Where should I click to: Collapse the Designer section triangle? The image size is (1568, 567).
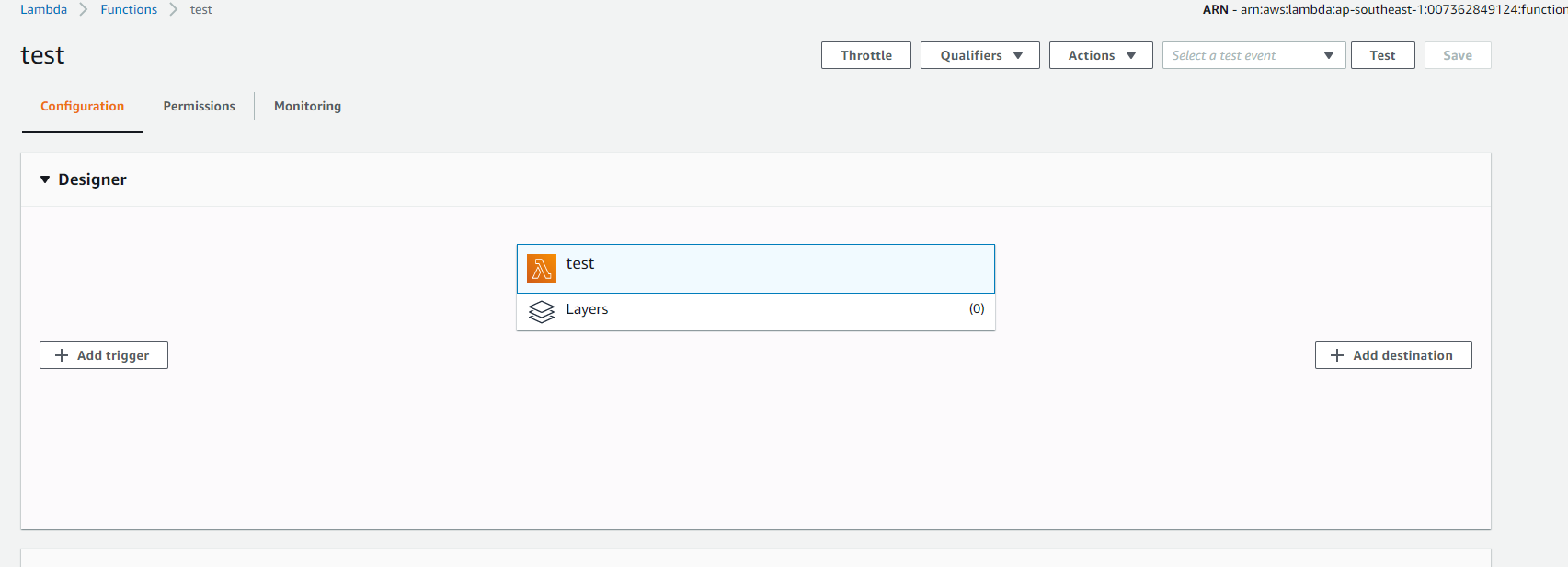(45, 179)
